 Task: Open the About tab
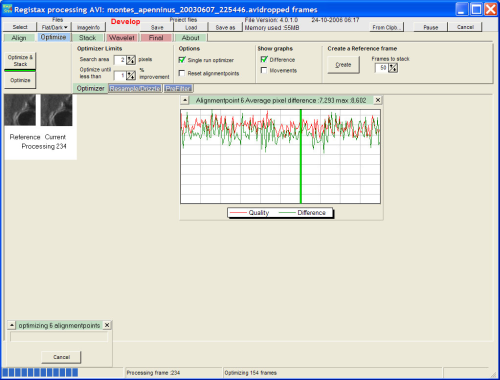point(190,38)
